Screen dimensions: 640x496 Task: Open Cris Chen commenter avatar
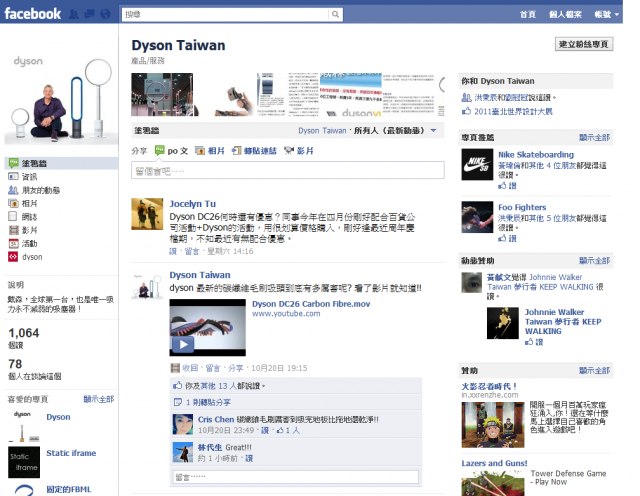pos(182,424)
